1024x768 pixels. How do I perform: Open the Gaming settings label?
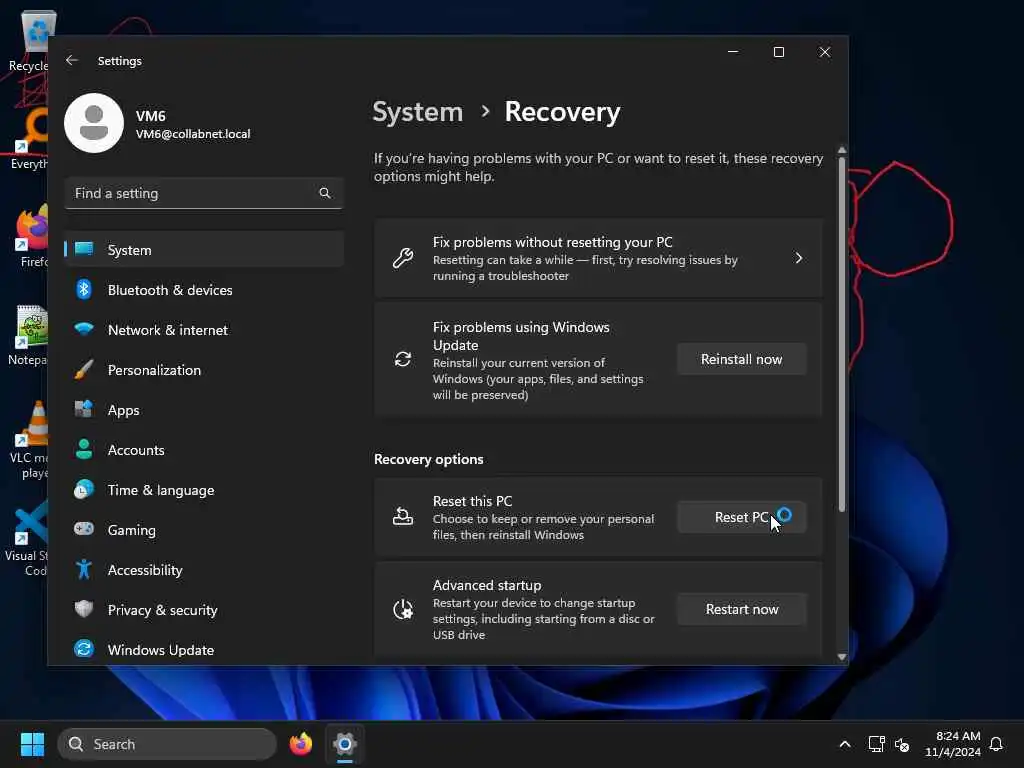tap(132, 530)
